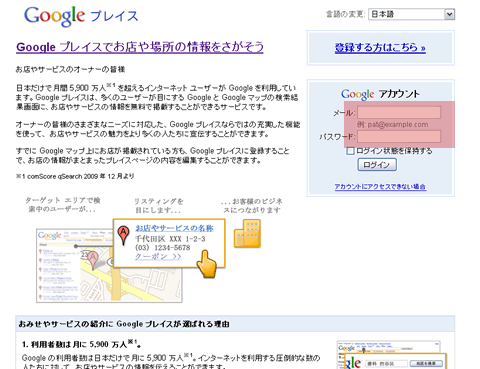Viewport: 480px width, 369px height.
Task: Focus the パスワード input field
Action: pyautogui.click(x=399, y=136)
